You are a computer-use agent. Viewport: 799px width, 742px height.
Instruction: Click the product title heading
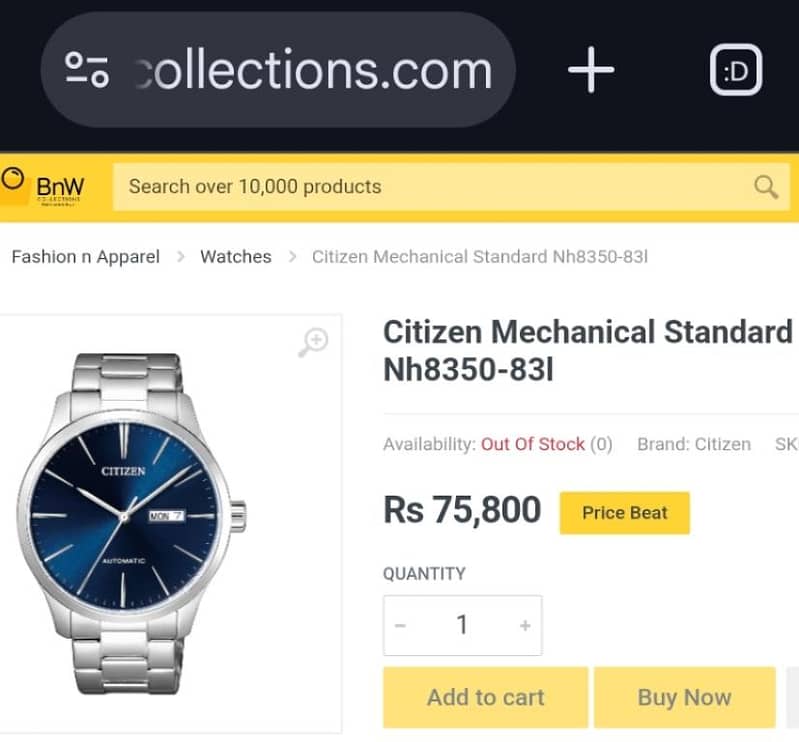[x=588, y=351]
